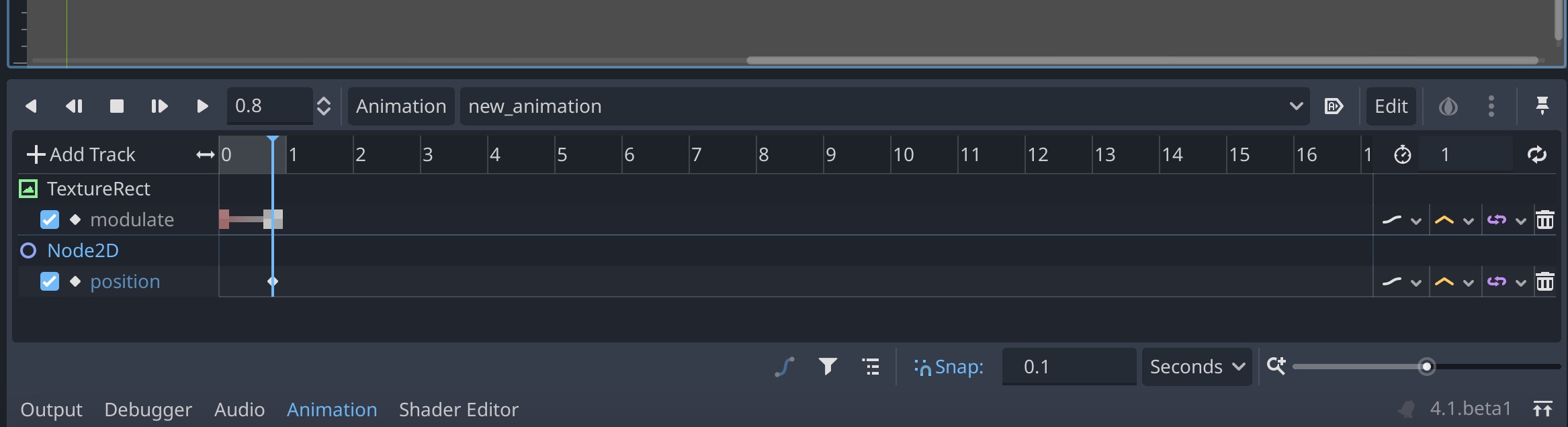Uncheck the modulate track checkbox
Image resolution: width=1568 pixels, height=427 pixels.
(49, 219)
